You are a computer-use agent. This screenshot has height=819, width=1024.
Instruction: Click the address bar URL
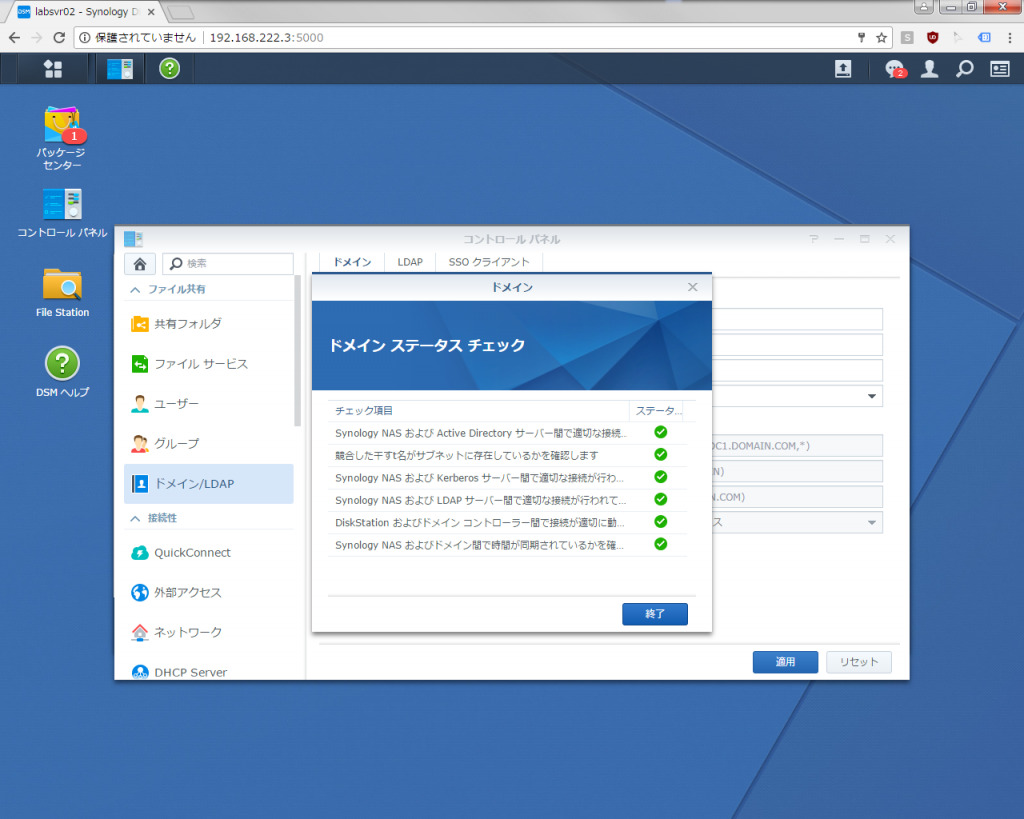[x=266, y=38]
